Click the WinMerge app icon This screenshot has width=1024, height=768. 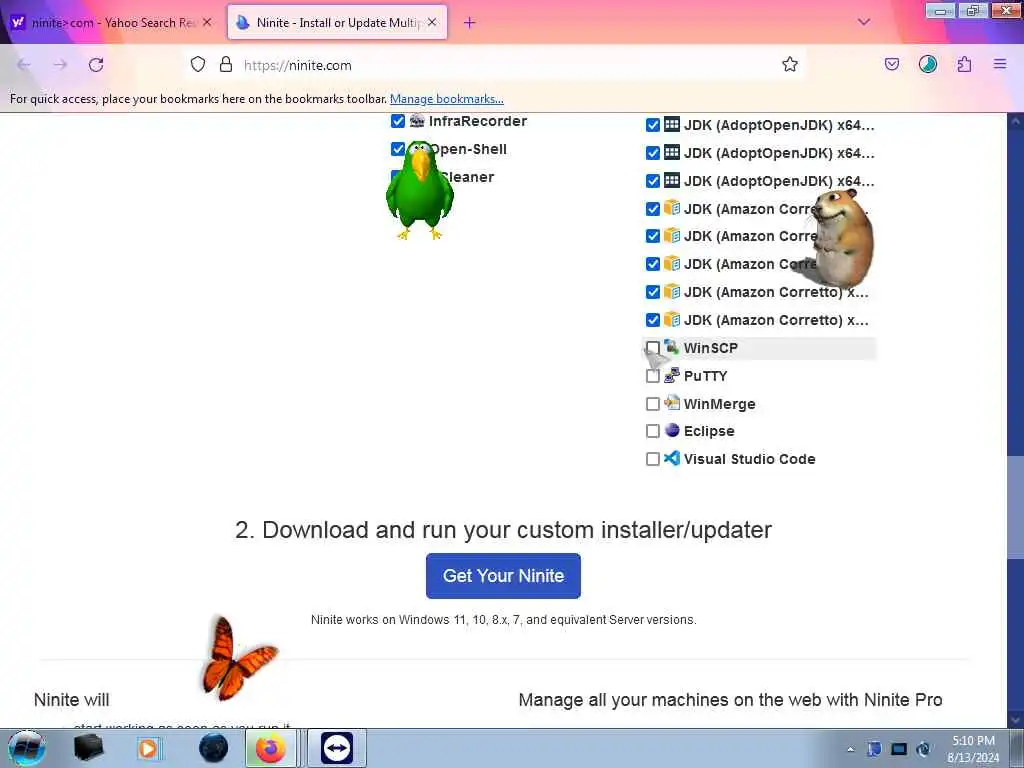point(672,403)
